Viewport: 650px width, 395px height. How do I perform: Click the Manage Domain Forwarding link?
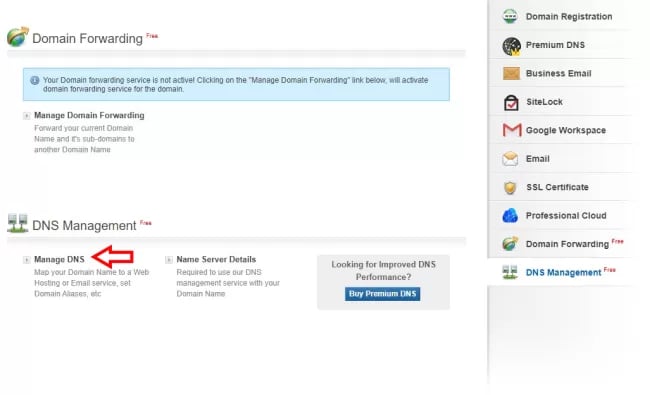pos(89,115)
